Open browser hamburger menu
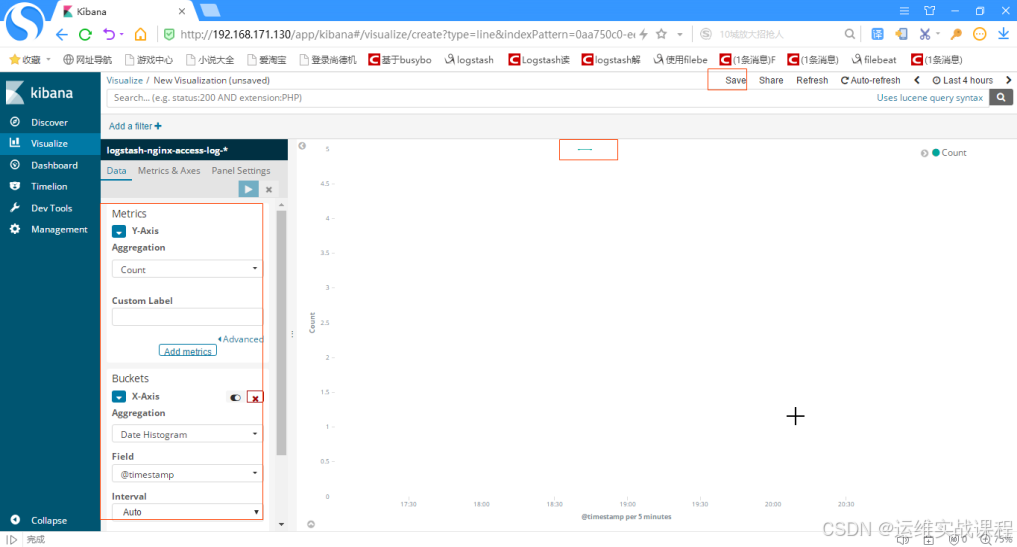 [x=904, y=11]
